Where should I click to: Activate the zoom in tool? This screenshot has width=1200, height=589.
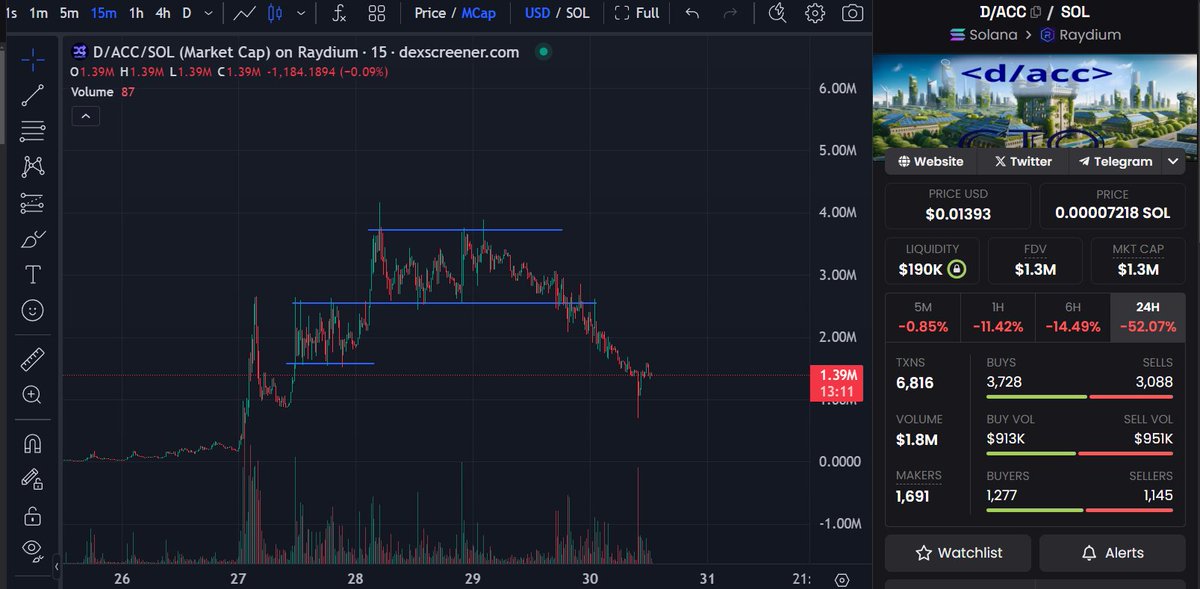(x=32, y=394)
